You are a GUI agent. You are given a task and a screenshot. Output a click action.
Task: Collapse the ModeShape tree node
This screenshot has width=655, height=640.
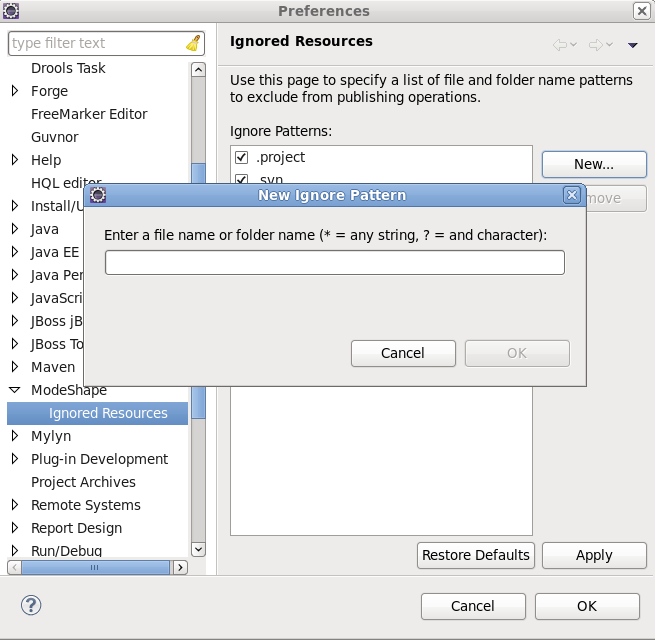[x=15, y=390]
